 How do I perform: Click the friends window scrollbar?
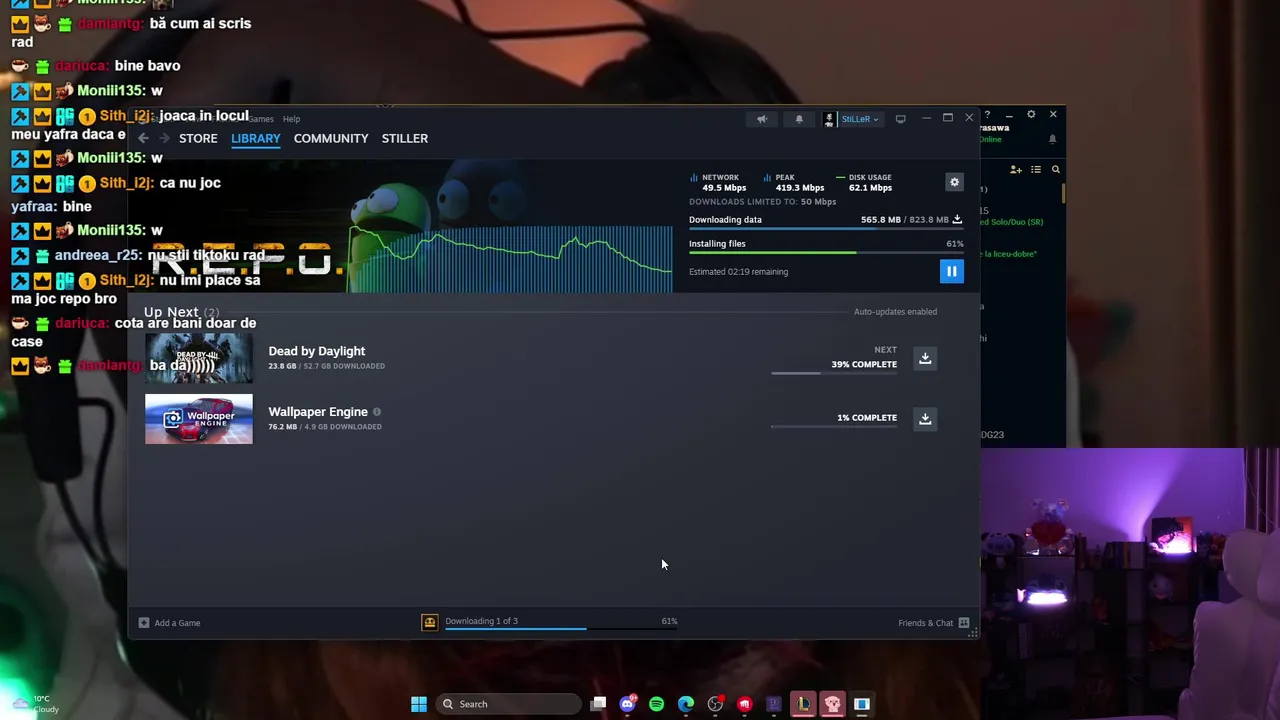coord(1062,193)
